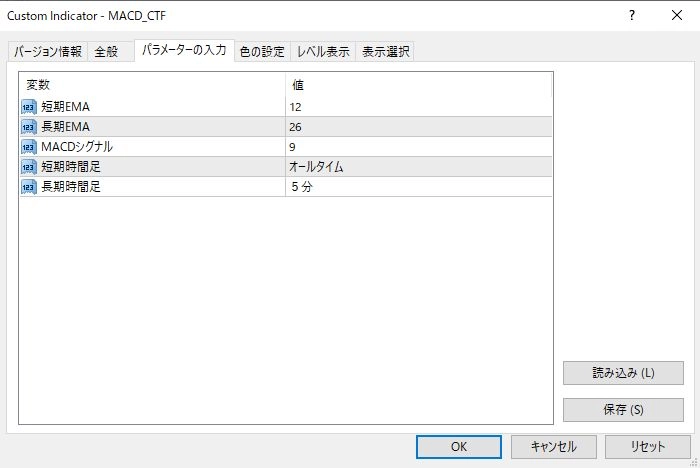Click the icon beside 短期EMA
Image resolution: width=700 pixels, height=468 pixels.
click(x=28, y=107)
